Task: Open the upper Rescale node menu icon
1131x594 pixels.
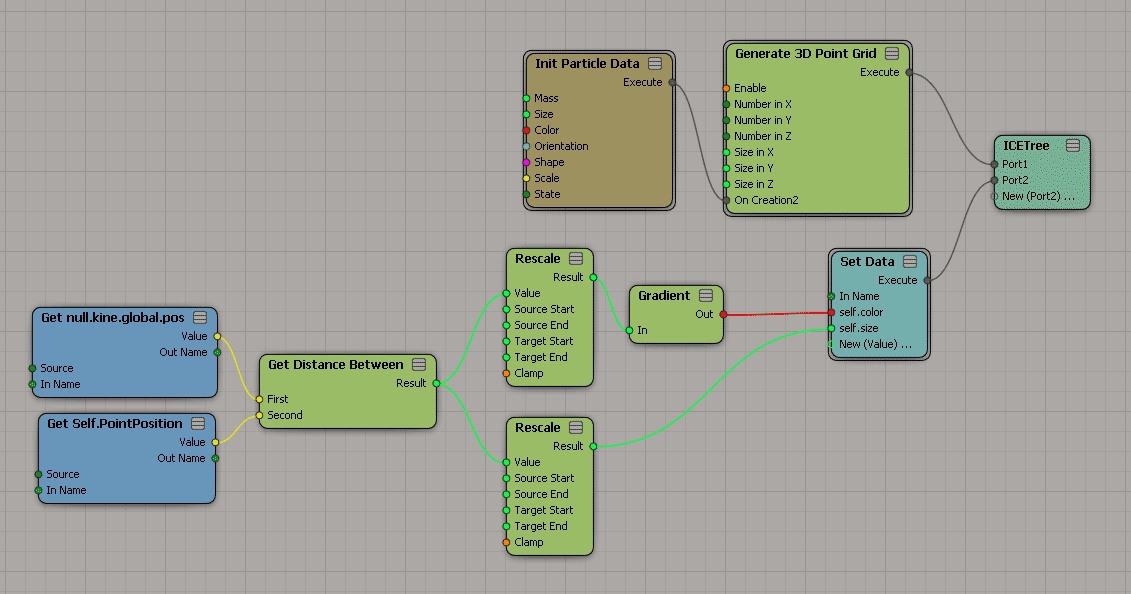Action: pyautogui.click(x=576, y=259)
